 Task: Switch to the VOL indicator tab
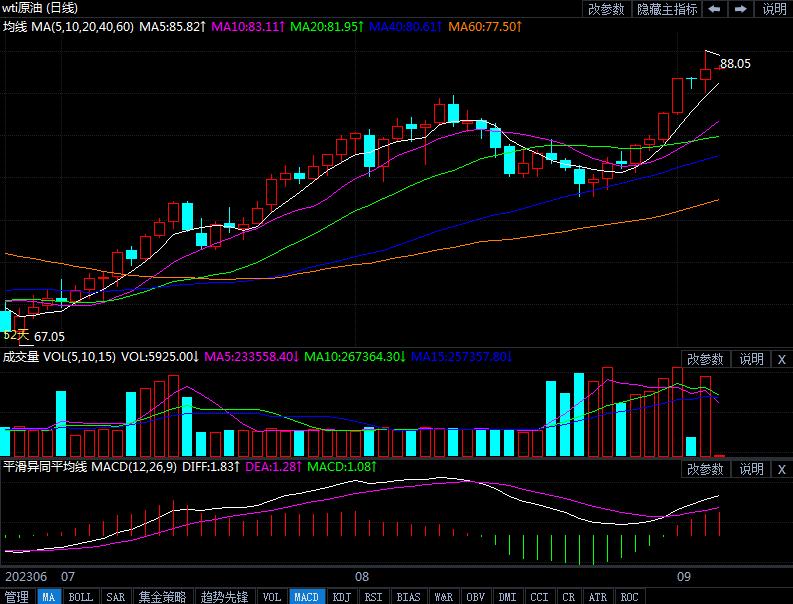point(271,597)
